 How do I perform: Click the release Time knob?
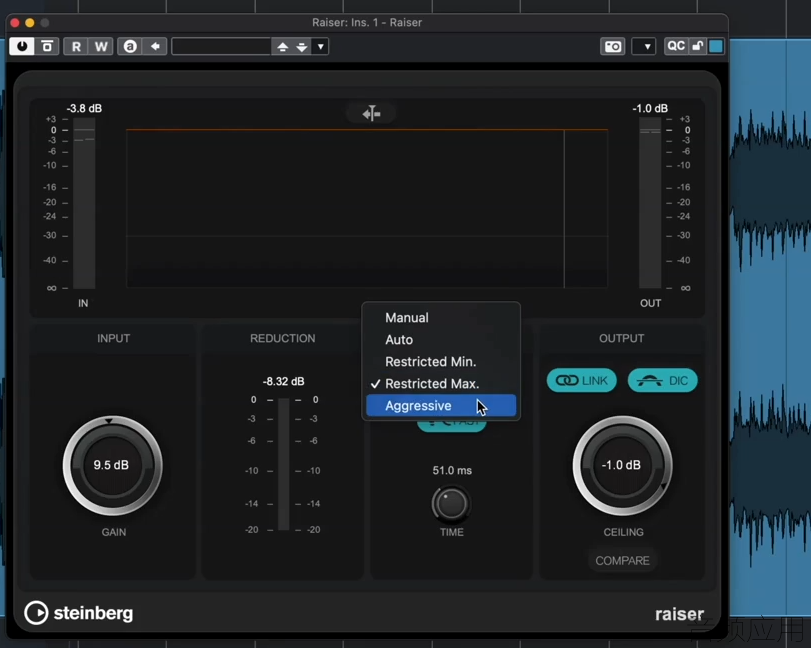tap(451, 504)
